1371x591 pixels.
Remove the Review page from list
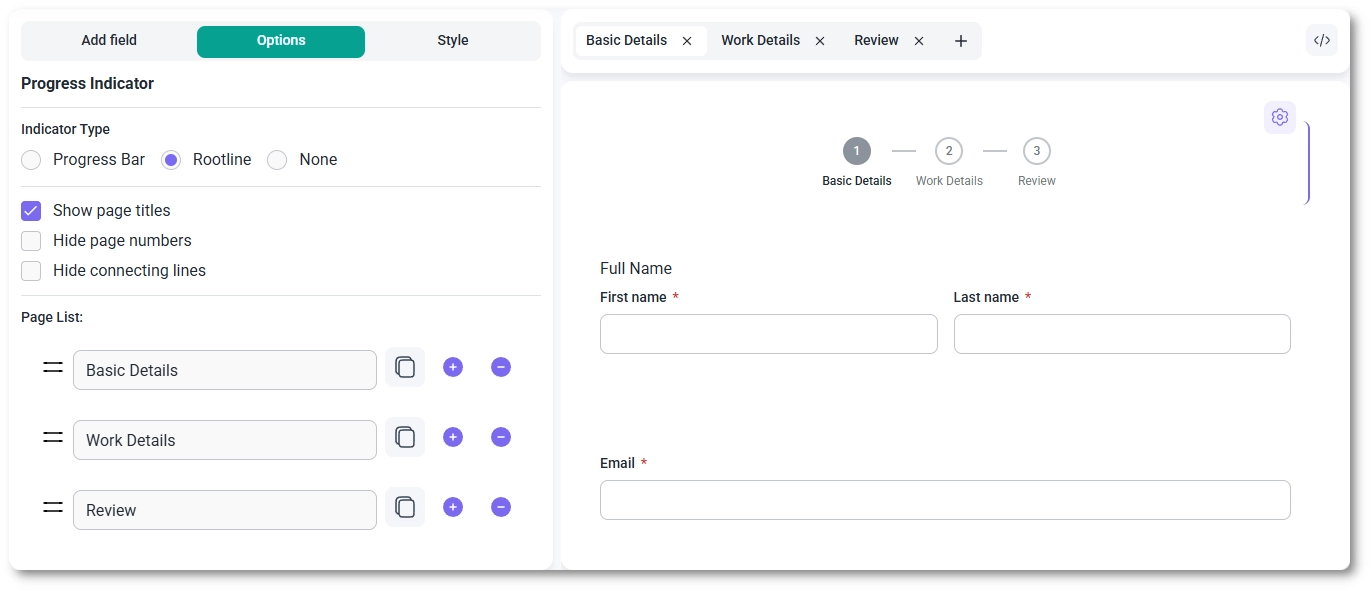[501, 507]
